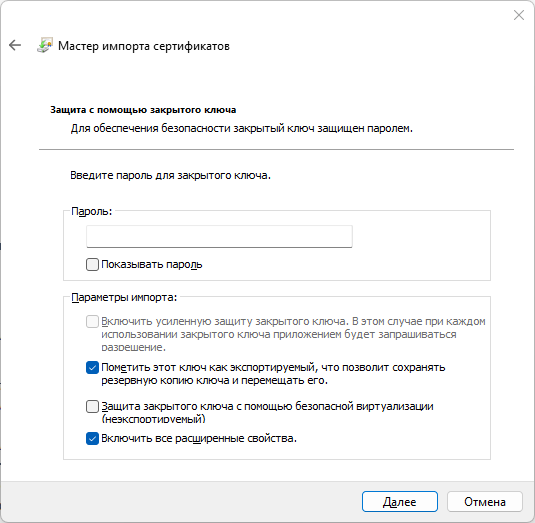Focus the password input field
Screen dimensions: 535x523
[x=219, y=236]
